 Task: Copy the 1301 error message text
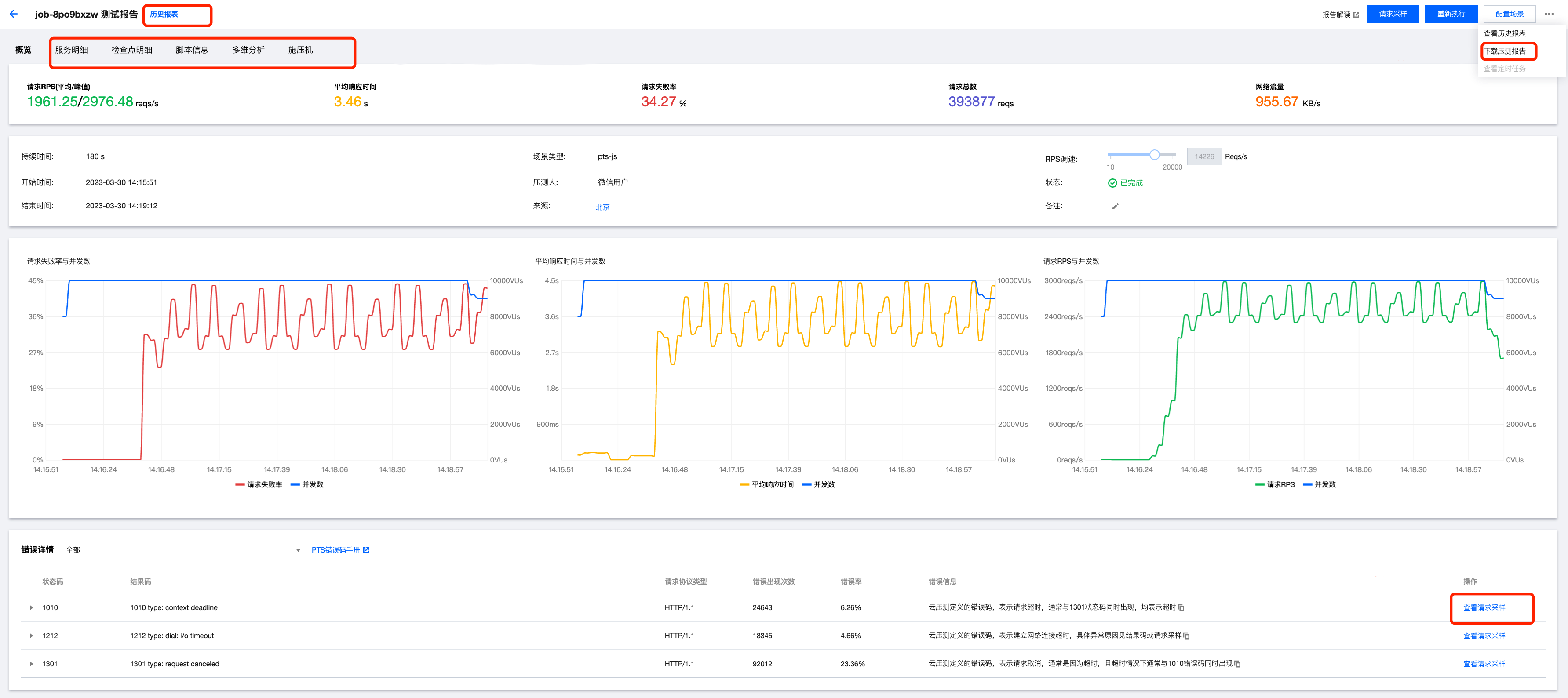pyautogui.click(x=1237, y=664)
